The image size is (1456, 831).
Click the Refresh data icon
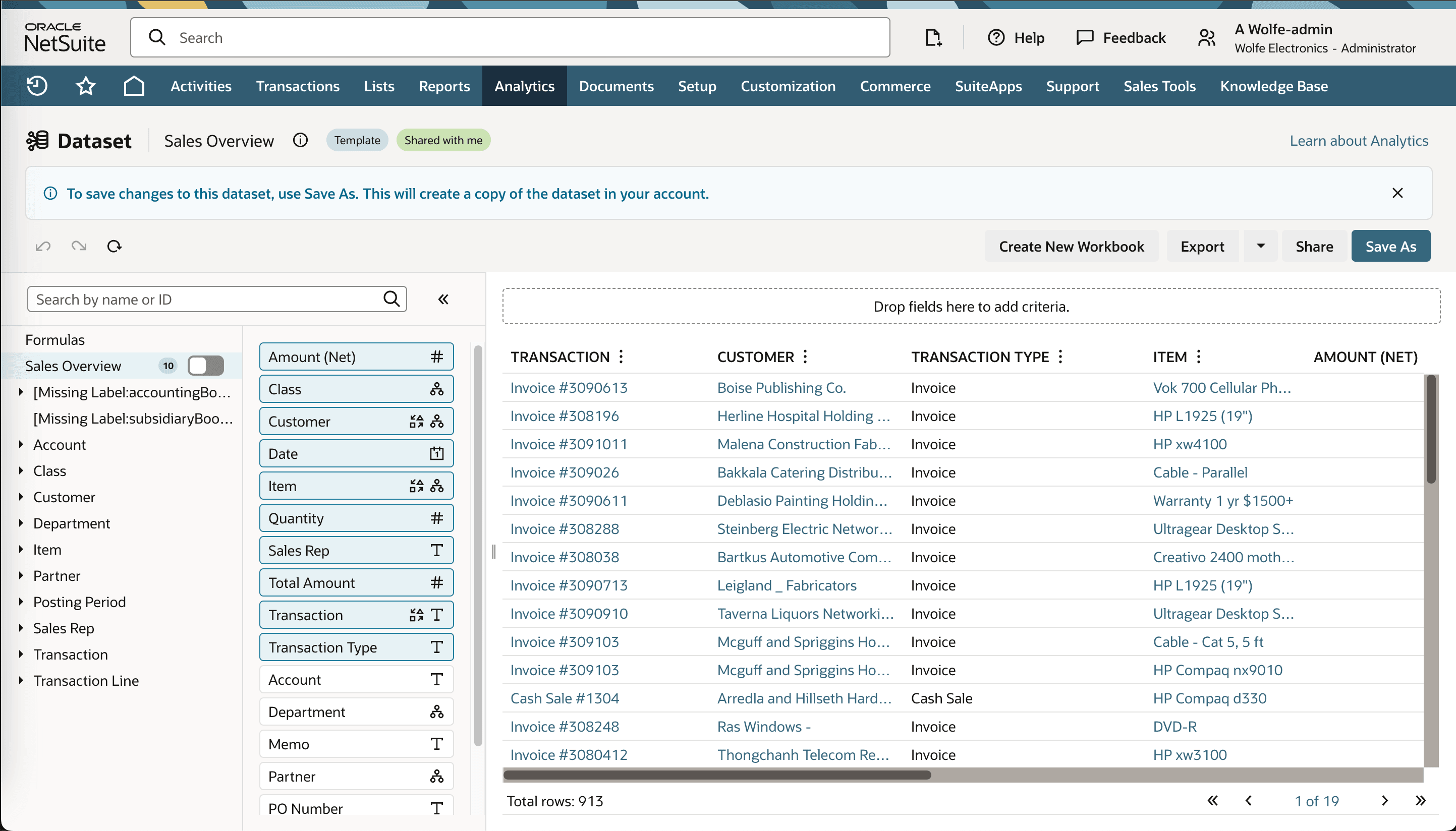114,246
